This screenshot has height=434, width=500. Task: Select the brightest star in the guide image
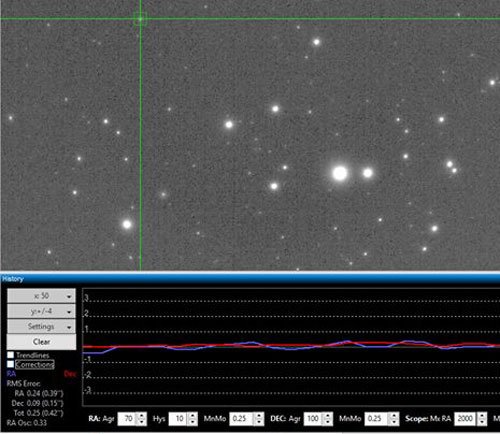coord(340,173)
